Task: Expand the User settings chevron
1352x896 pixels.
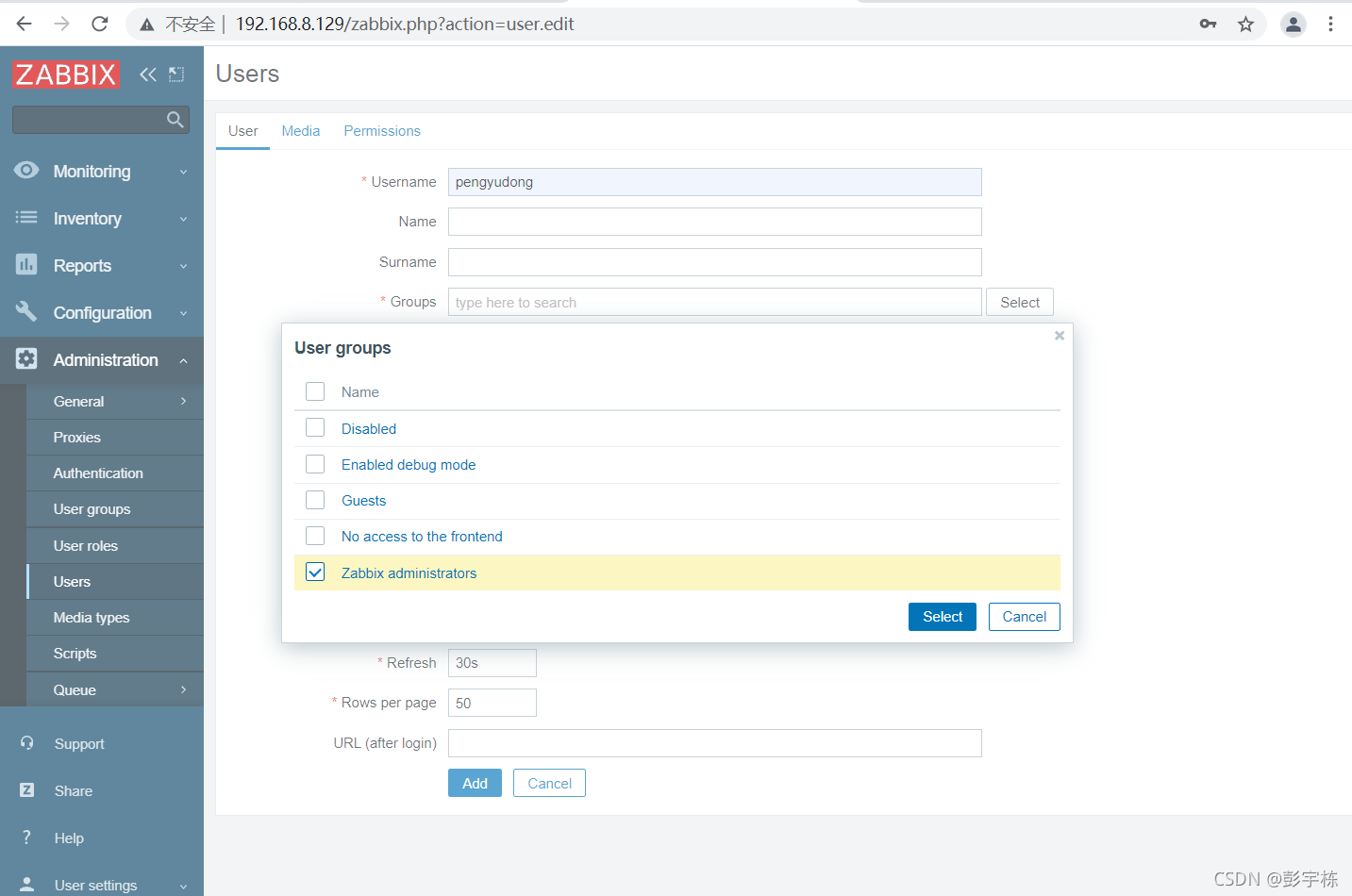Action: coord(184,886)
